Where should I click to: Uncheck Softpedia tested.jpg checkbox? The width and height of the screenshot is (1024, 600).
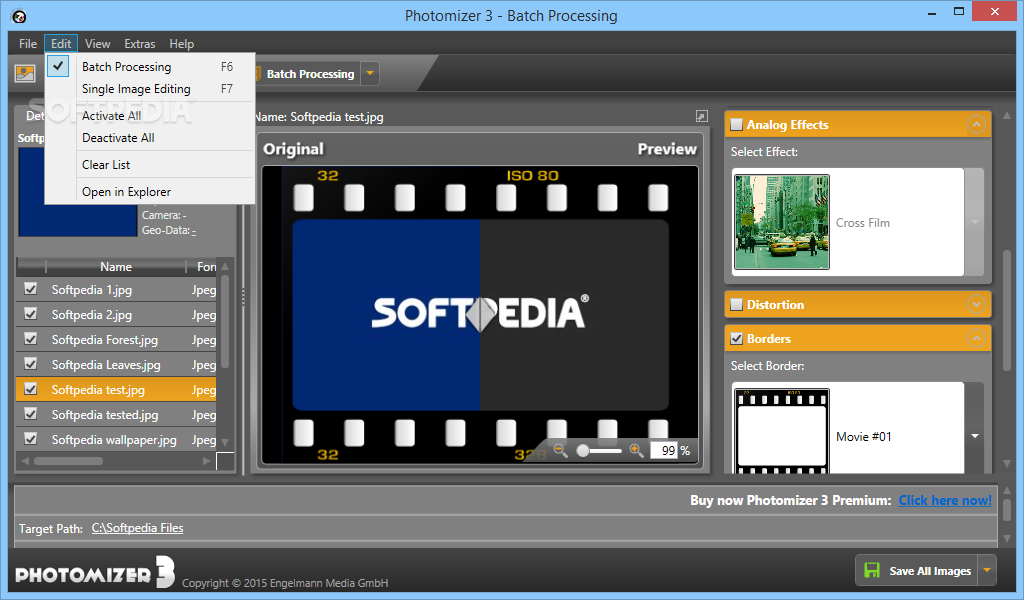tap(30, 413)
